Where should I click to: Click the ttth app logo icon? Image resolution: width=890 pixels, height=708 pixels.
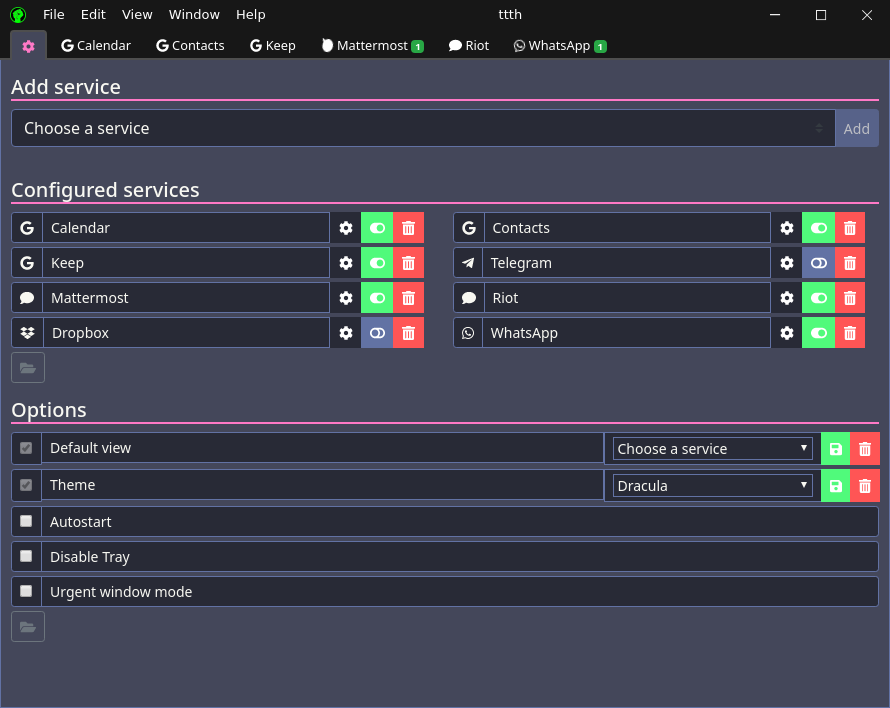tap(18, 15)
